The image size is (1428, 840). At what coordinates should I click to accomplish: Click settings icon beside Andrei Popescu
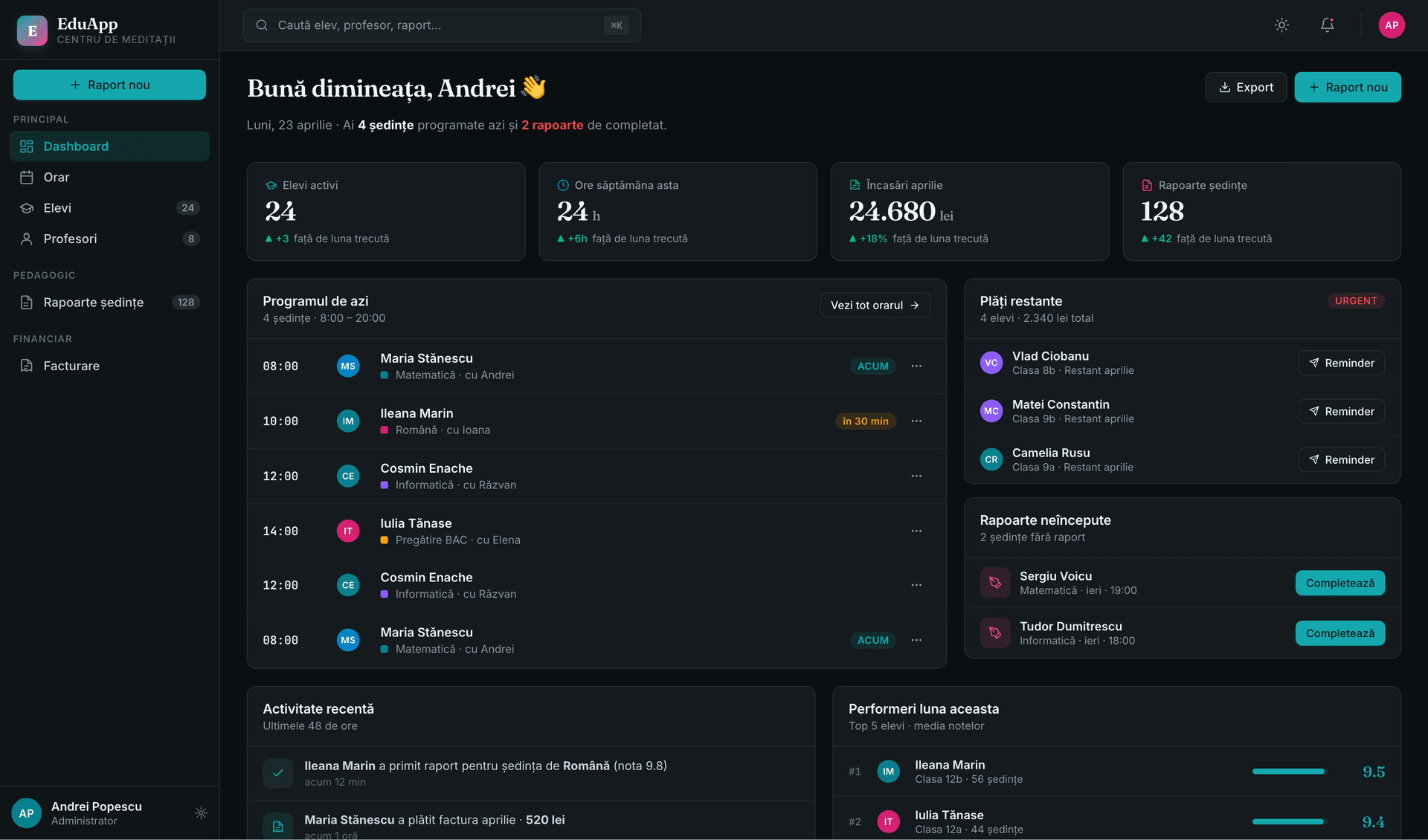(201, 813)
